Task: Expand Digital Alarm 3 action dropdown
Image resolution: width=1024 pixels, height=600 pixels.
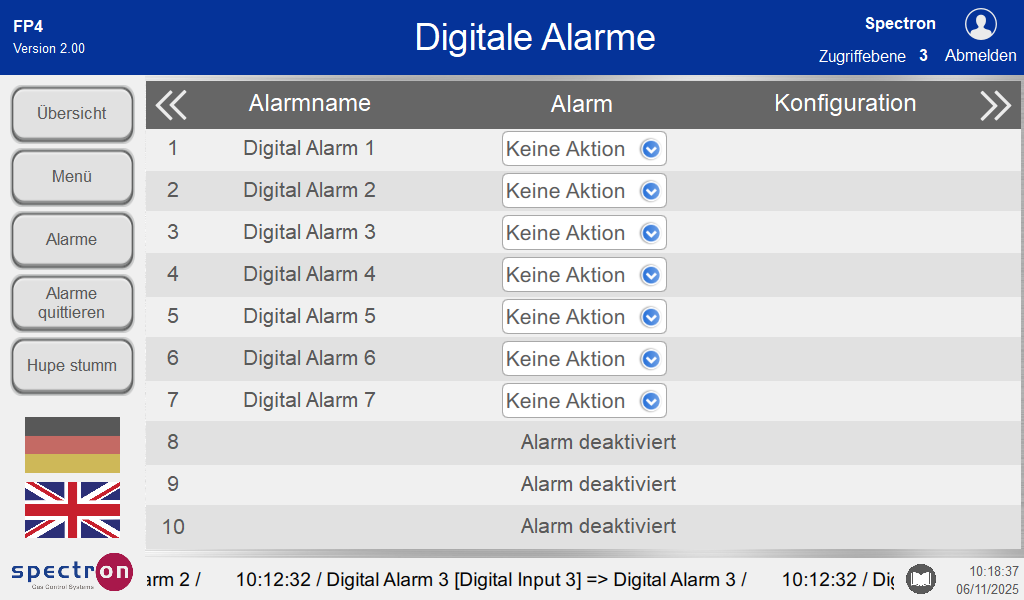Action: pyautogui.click(x=584, y=233)
